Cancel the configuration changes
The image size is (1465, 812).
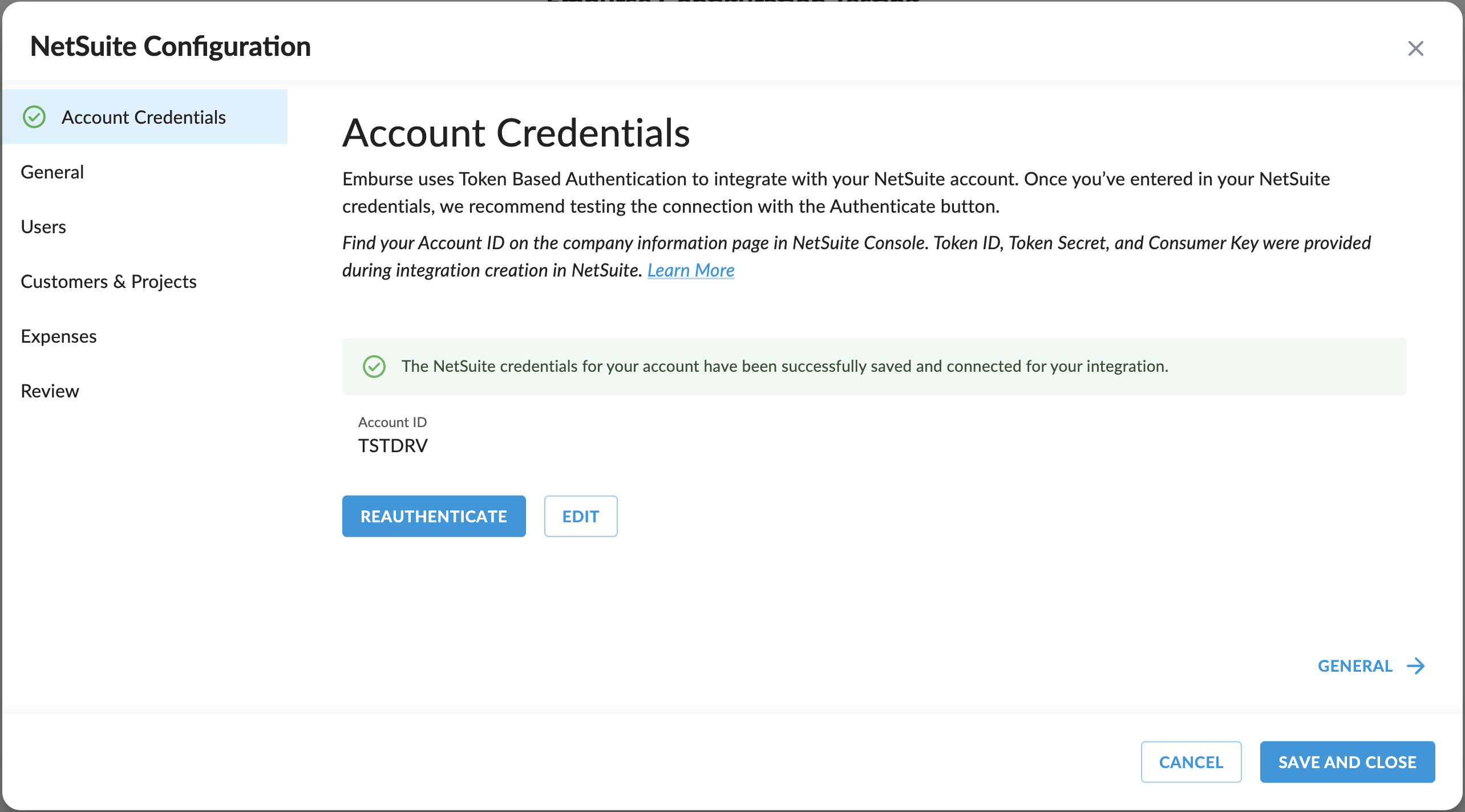pyautogui.click(x=1191, y=762)
